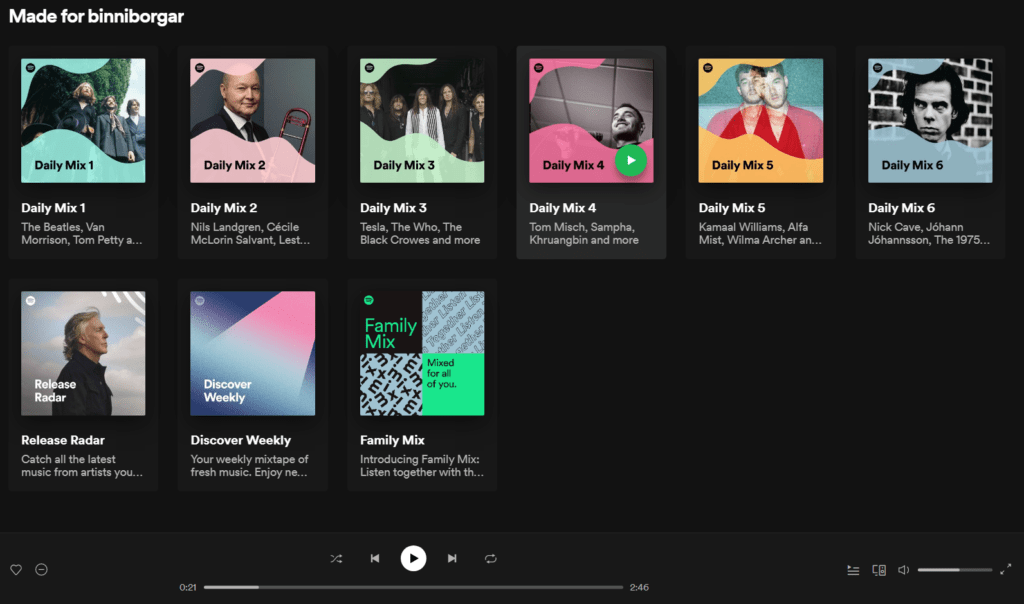The height and width of the screenshot is (604, 1024).
Task: Click 'Kamaal Williams, Alfa Mist' description text
Action: (760, 233)
